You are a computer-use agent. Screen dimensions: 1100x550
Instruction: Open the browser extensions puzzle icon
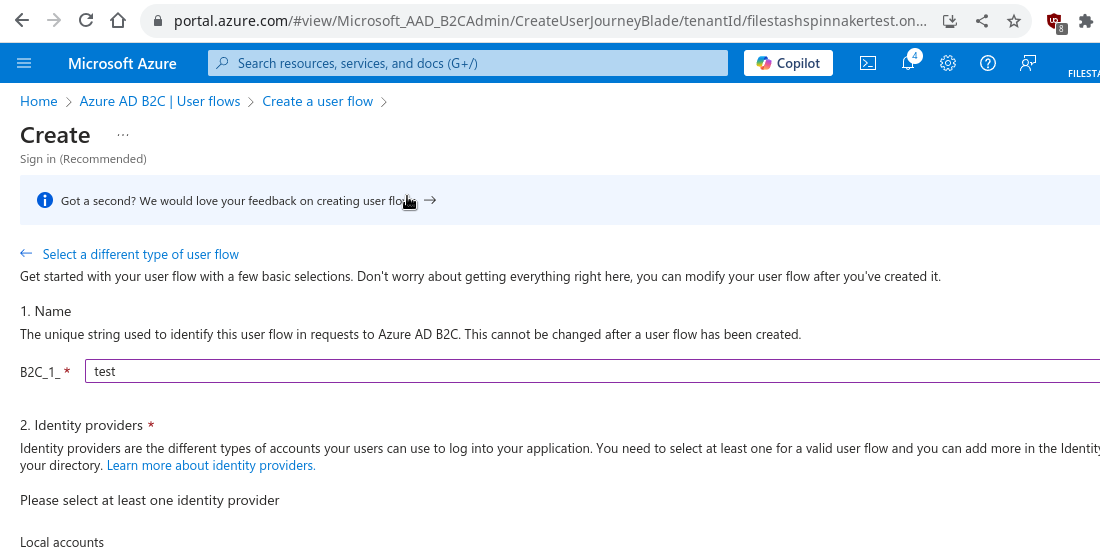point(1086,21)
